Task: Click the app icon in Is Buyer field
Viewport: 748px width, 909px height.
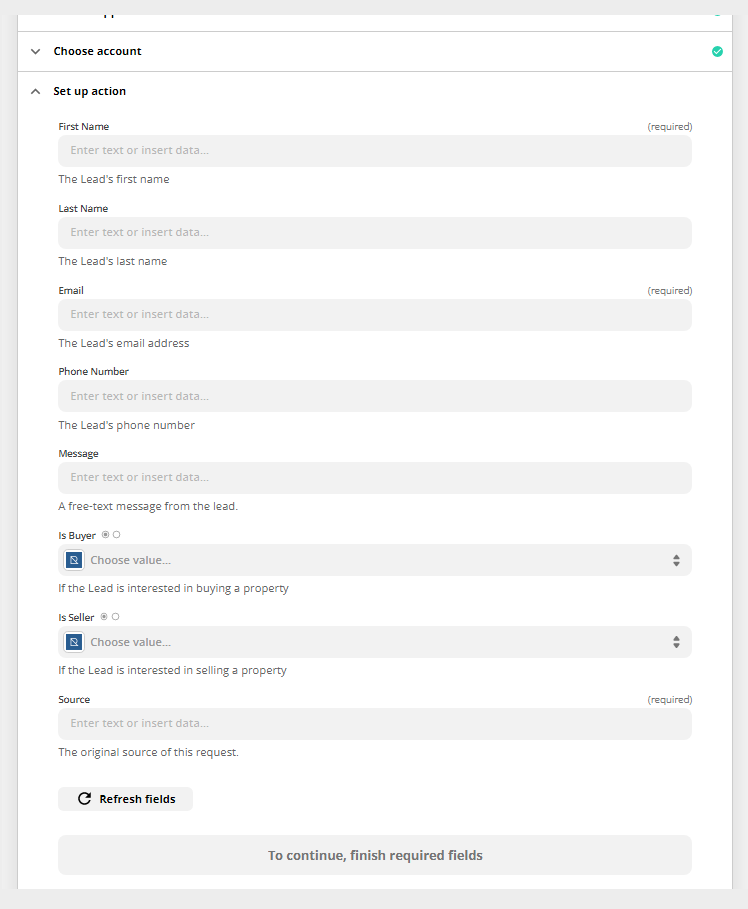Action: [x=74, y=560]
